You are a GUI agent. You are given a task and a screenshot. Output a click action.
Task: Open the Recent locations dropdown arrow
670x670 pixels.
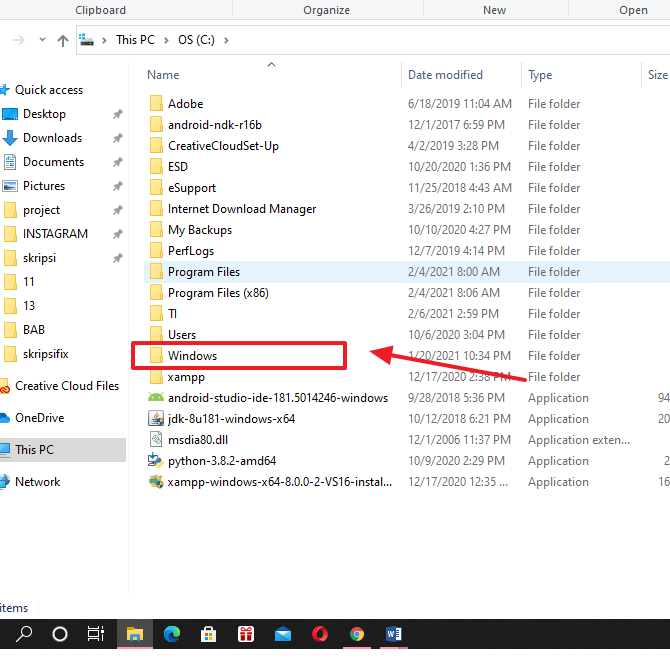coord(42,40)
